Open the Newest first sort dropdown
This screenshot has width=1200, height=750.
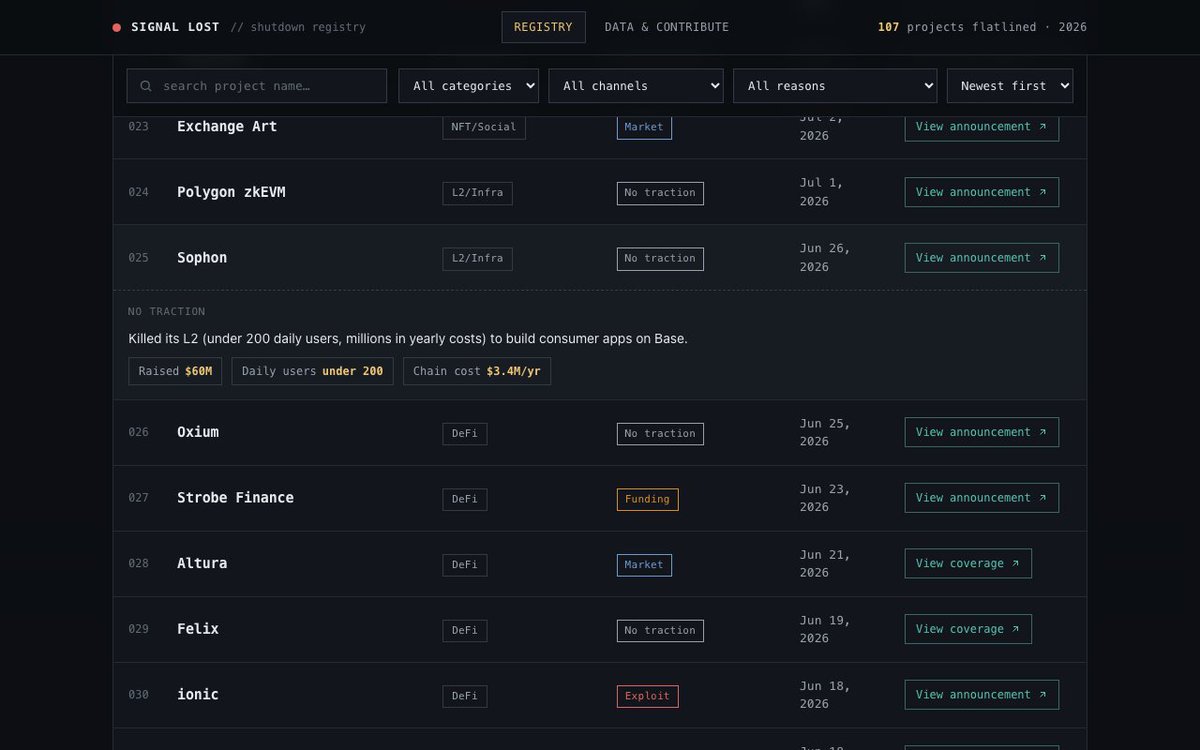[1010, 86]
